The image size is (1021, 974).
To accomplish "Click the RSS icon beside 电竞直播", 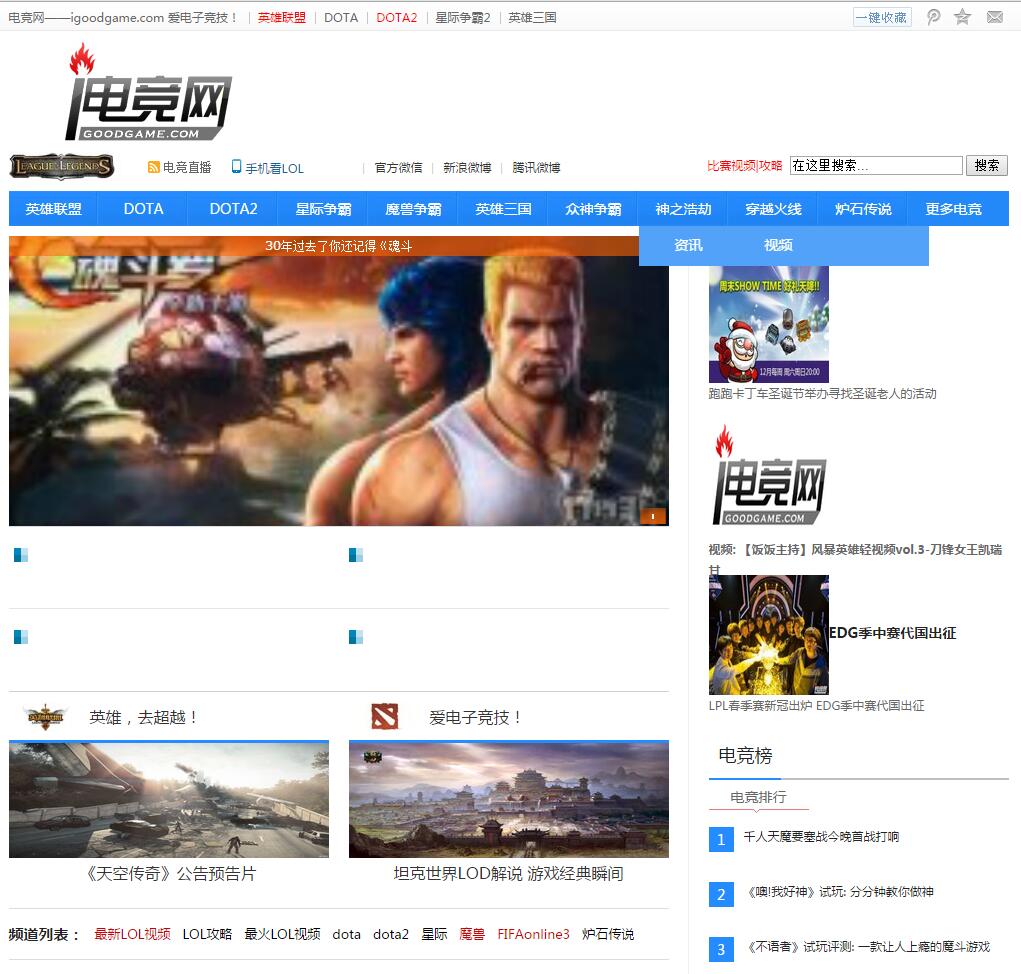I will [154, 167].
